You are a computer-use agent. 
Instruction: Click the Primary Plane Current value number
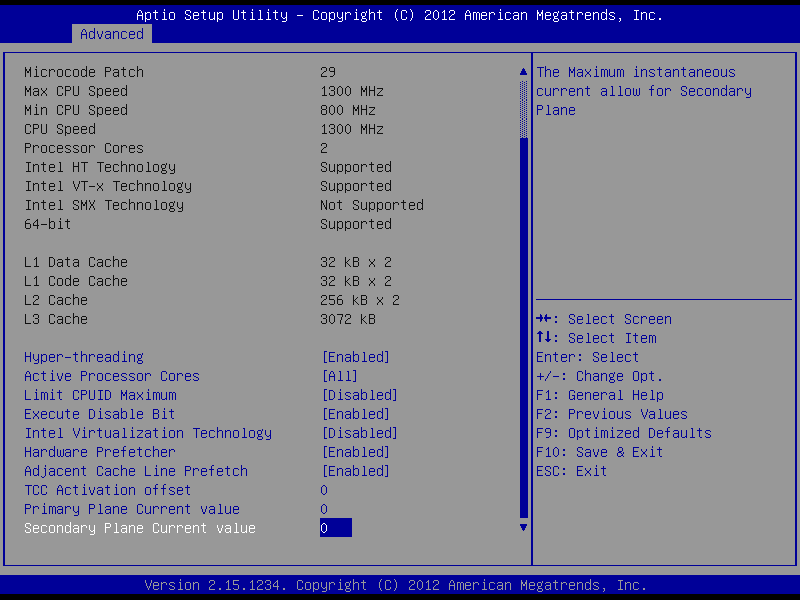tap(324, 509)
